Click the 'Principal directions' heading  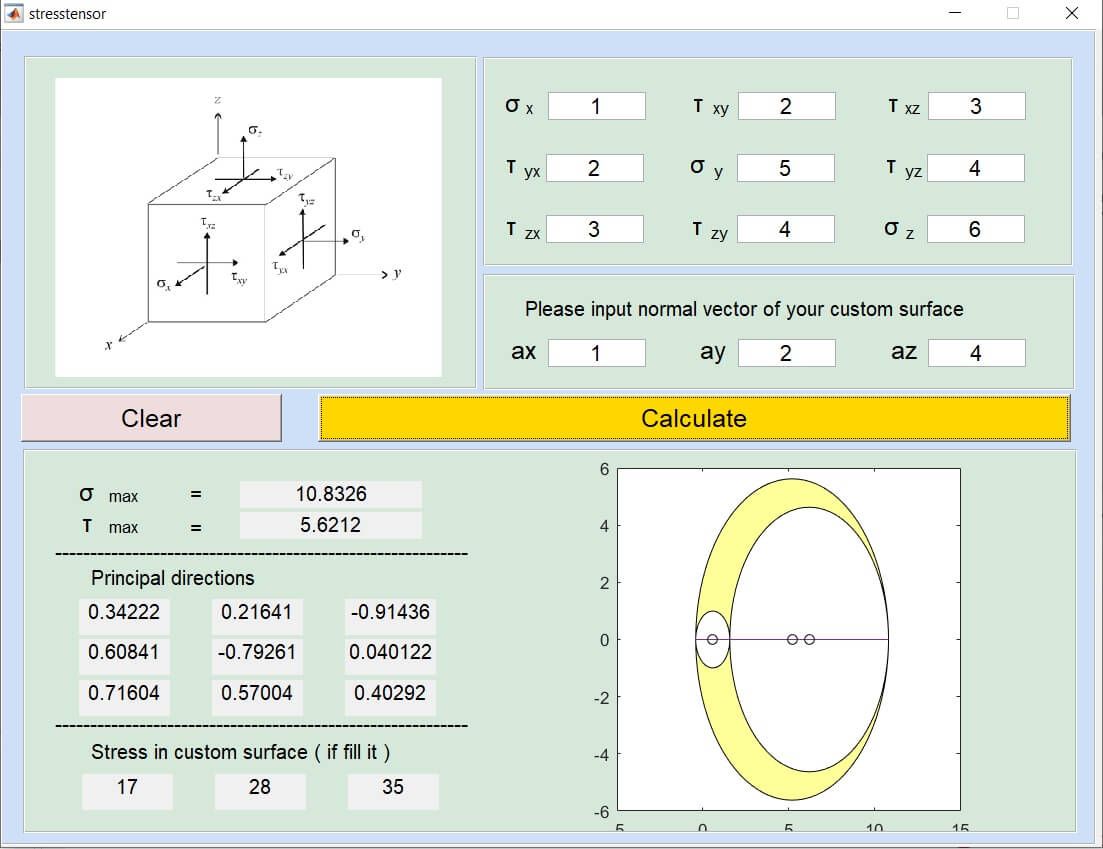tap(172, 578)
